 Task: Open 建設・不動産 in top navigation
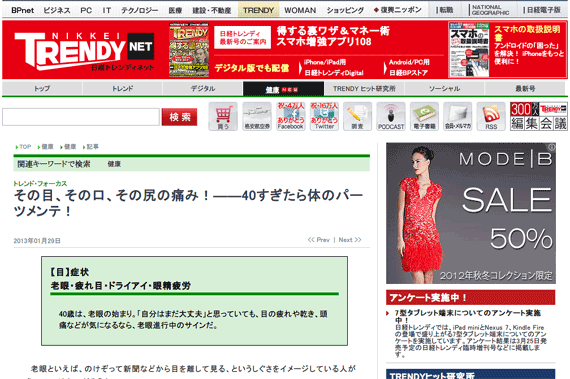212,10
